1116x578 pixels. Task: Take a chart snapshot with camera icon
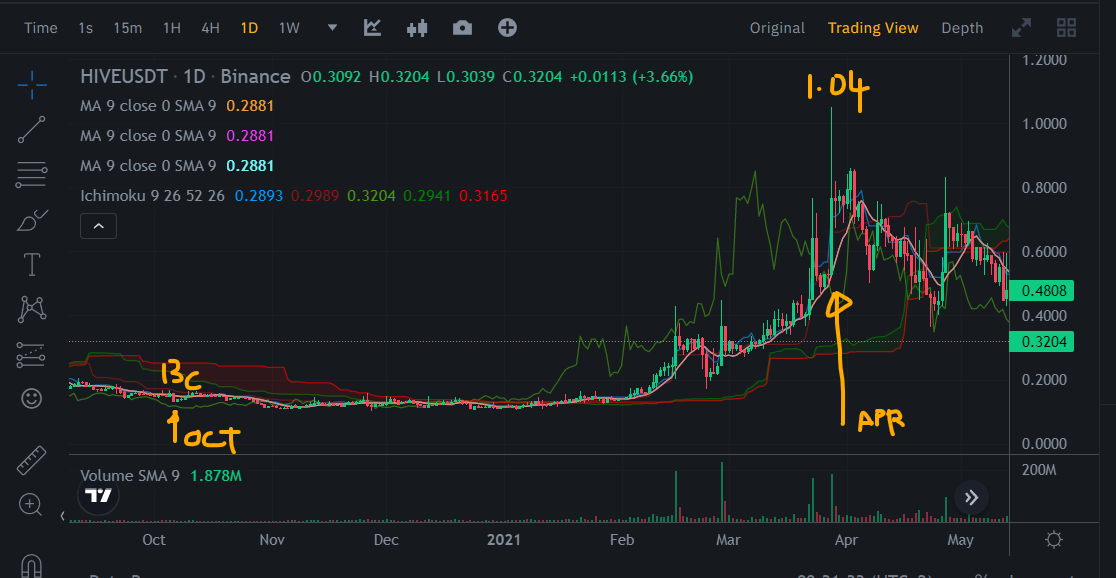click(462, 28)
